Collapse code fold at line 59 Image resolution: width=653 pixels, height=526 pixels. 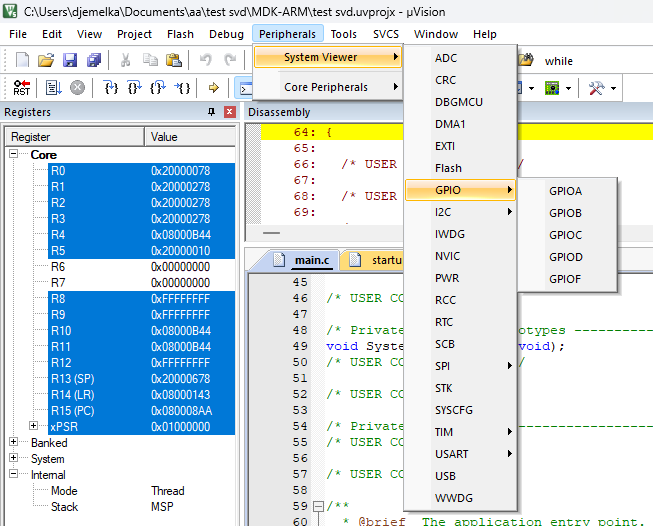coord(318,506)
